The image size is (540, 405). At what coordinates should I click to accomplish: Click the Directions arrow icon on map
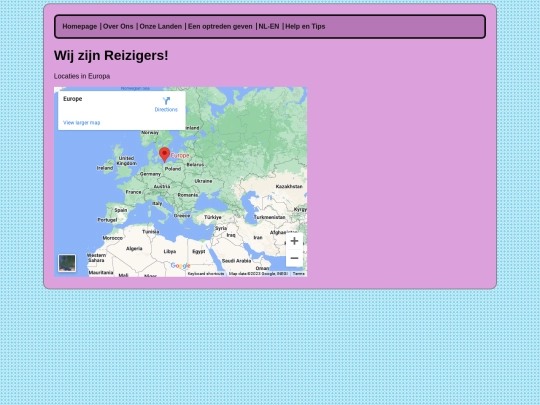point(166,101)
